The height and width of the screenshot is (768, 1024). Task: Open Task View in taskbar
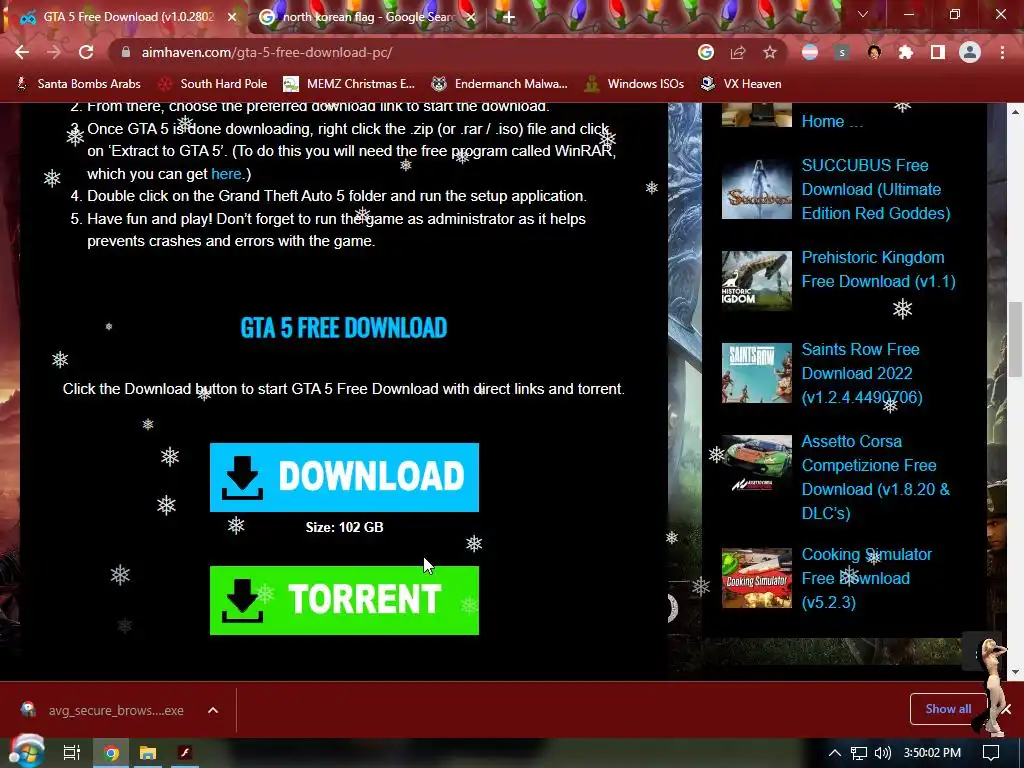click(x=71, y=753)
